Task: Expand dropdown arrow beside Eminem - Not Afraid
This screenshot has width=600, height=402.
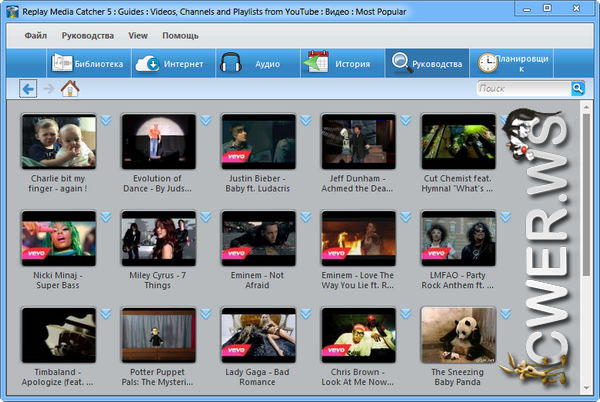Action: (x=305, y=217)
